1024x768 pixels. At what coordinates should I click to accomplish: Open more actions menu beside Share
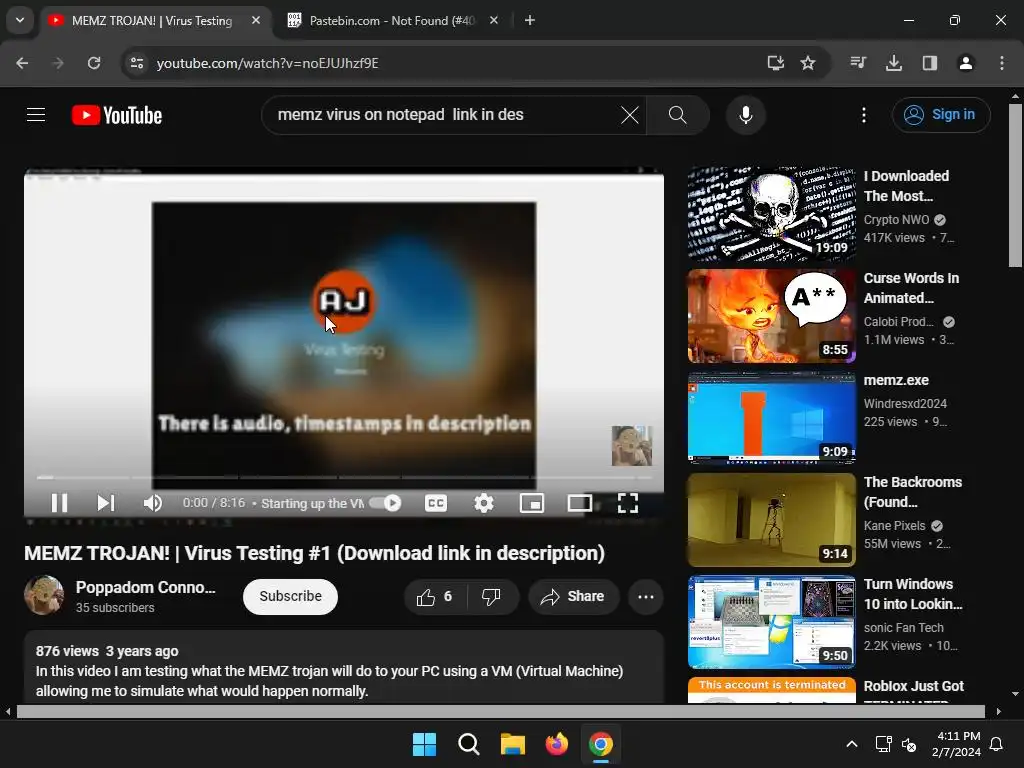pyautogui.click(x=646, y=596)
